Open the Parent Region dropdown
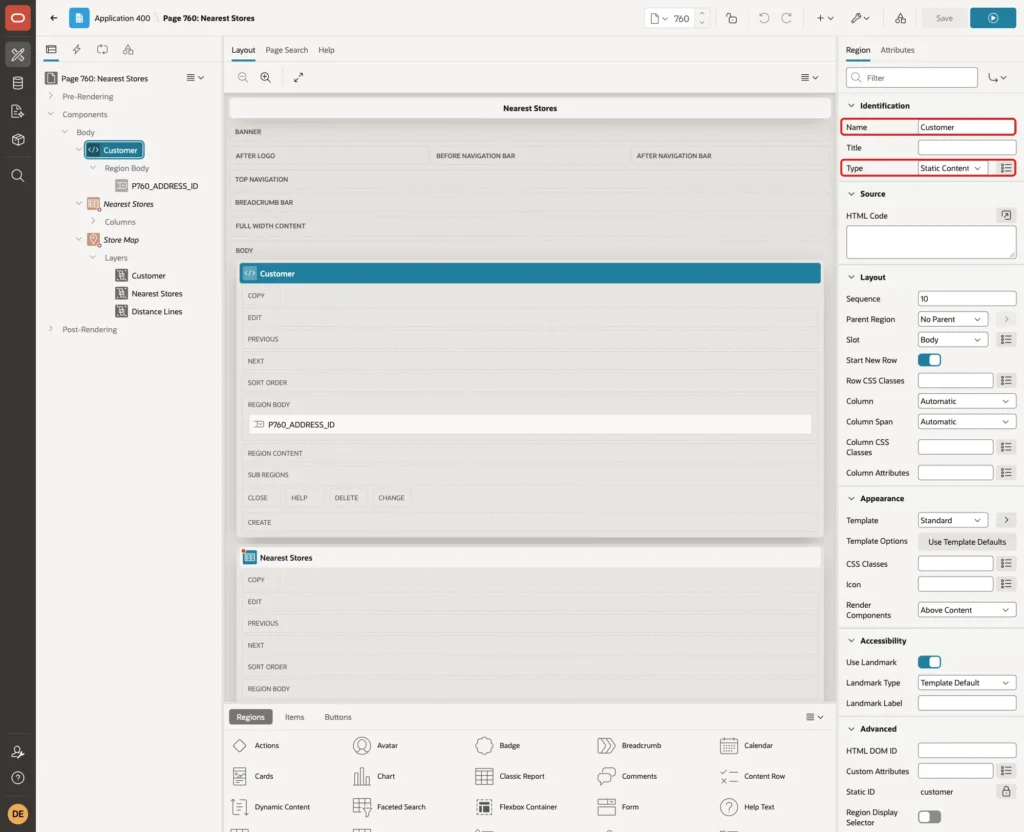Viewport: 1024px width, 832px height. pos(952,319)
